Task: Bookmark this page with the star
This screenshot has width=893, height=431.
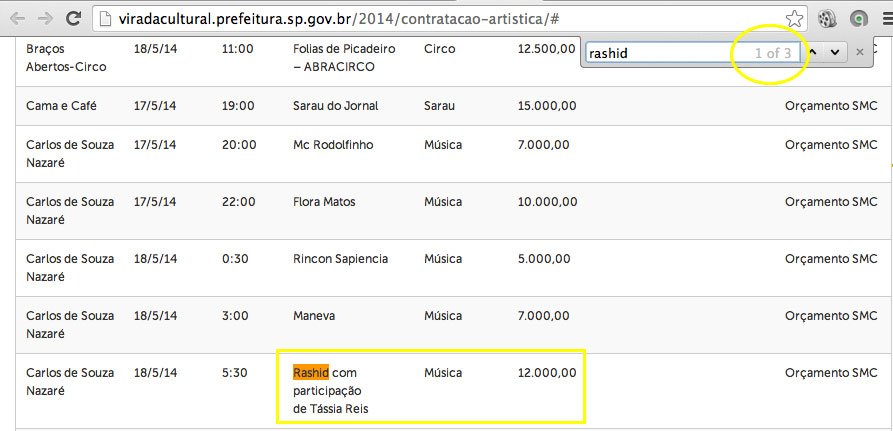Action: pos(795,18)
